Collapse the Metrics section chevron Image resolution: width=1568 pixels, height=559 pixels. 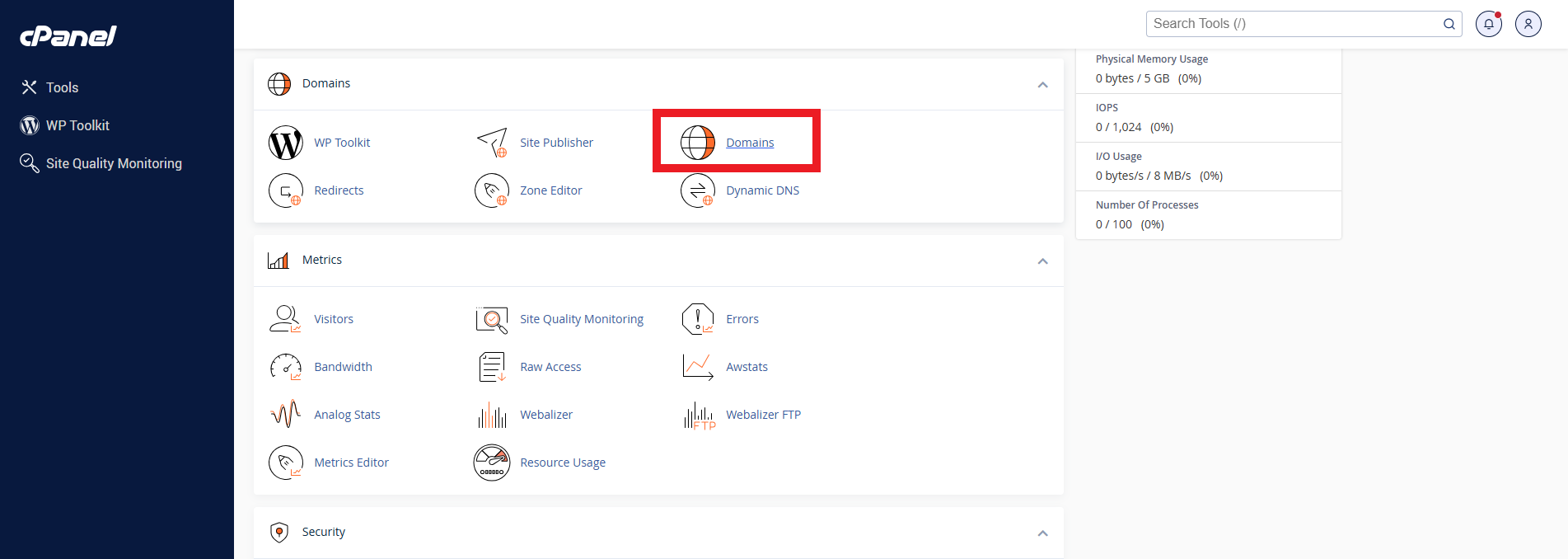[1042, 261]
